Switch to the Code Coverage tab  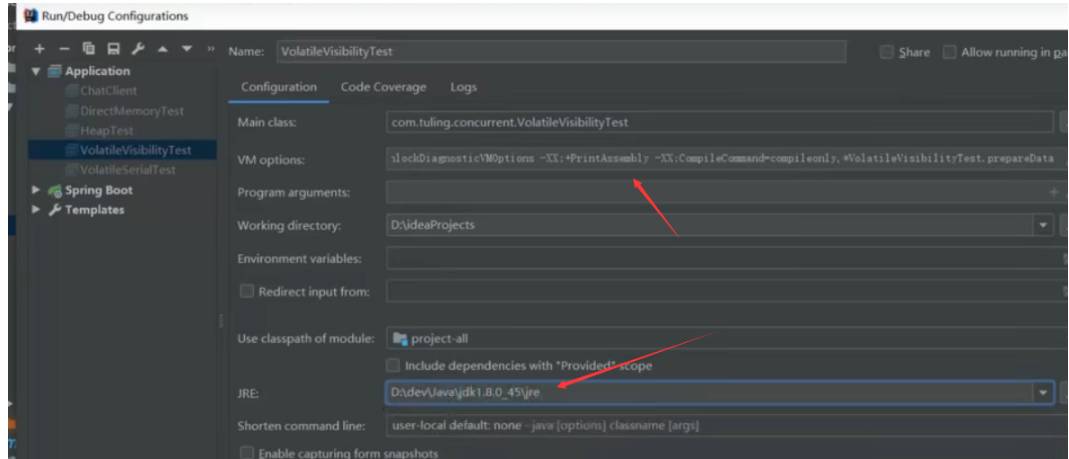(384, 87)
